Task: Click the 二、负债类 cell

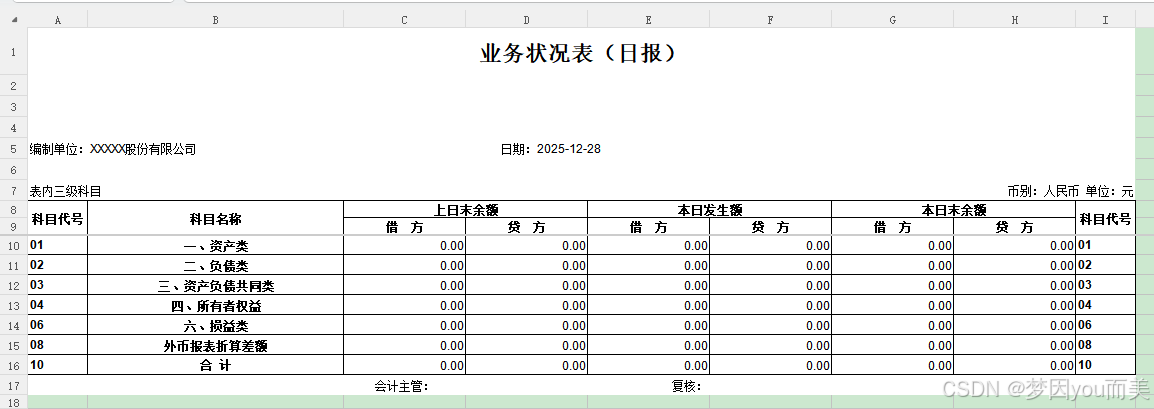Action: click(x=216, y=266)
